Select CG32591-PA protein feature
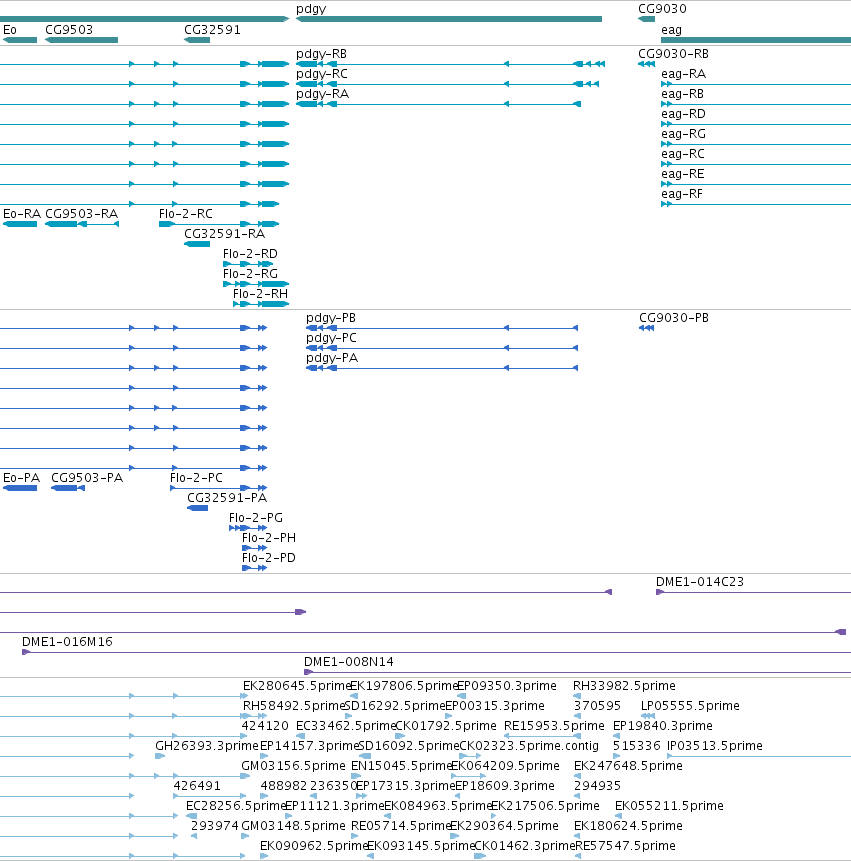Screen dimensions: 851x861 coord(198,508)
